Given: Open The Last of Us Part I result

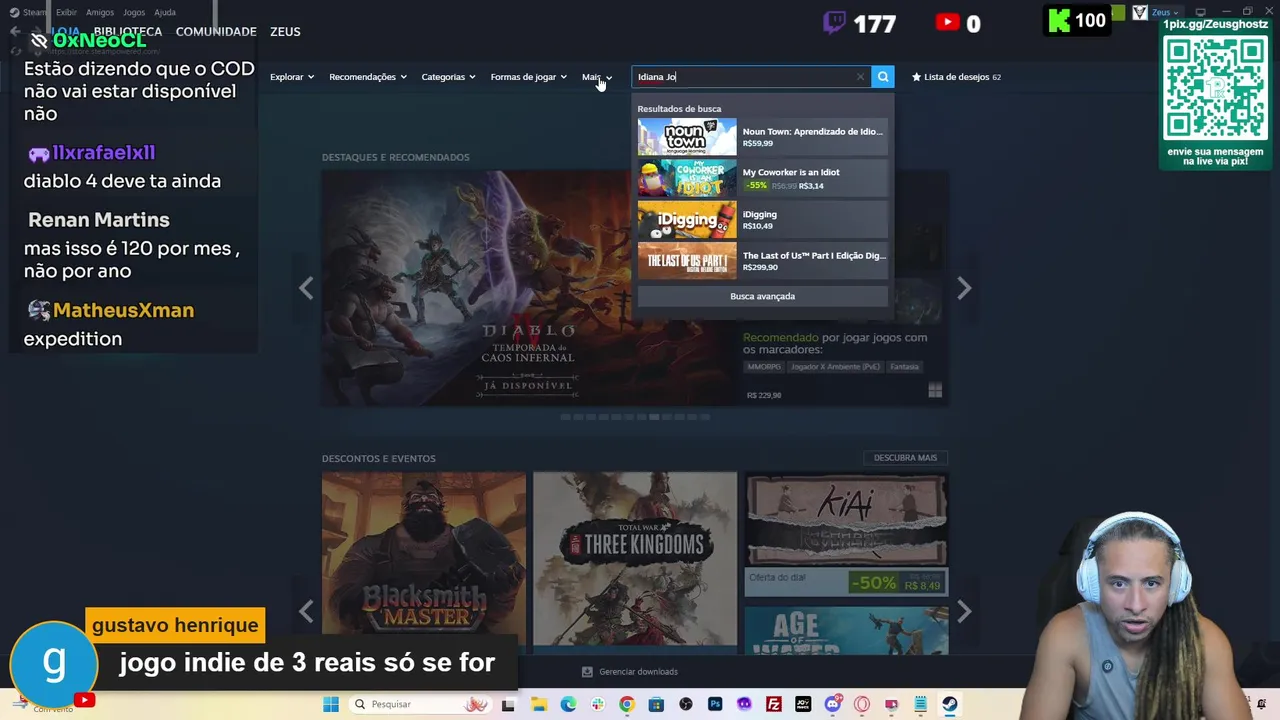Looking at the screenshot, I should (x=762, y=261).
